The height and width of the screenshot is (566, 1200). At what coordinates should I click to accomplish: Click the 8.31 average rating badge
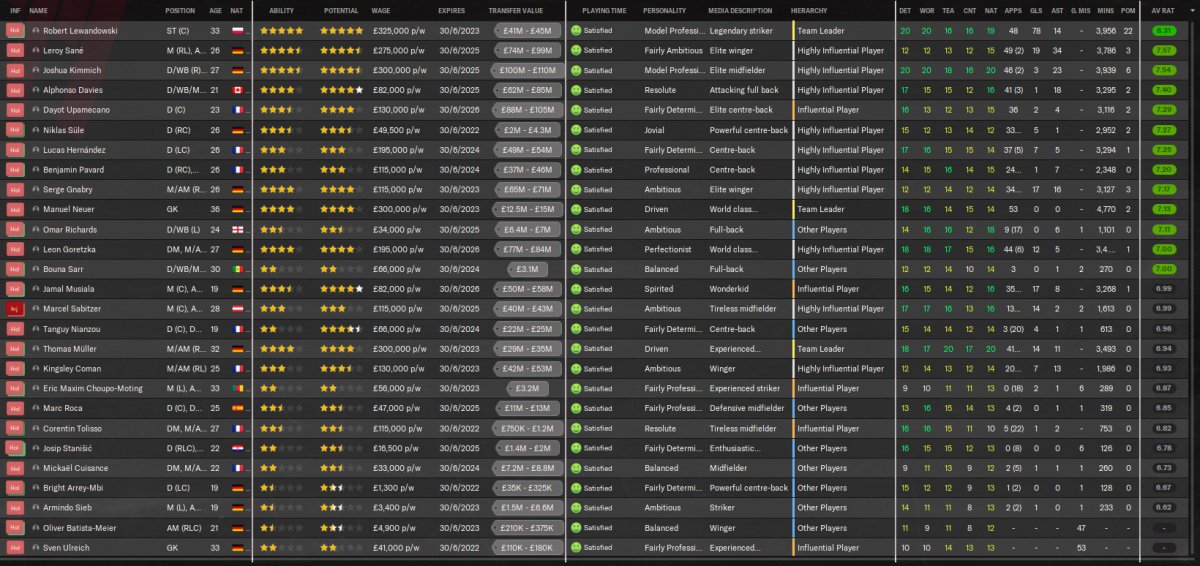click(x=1164, y=31)
